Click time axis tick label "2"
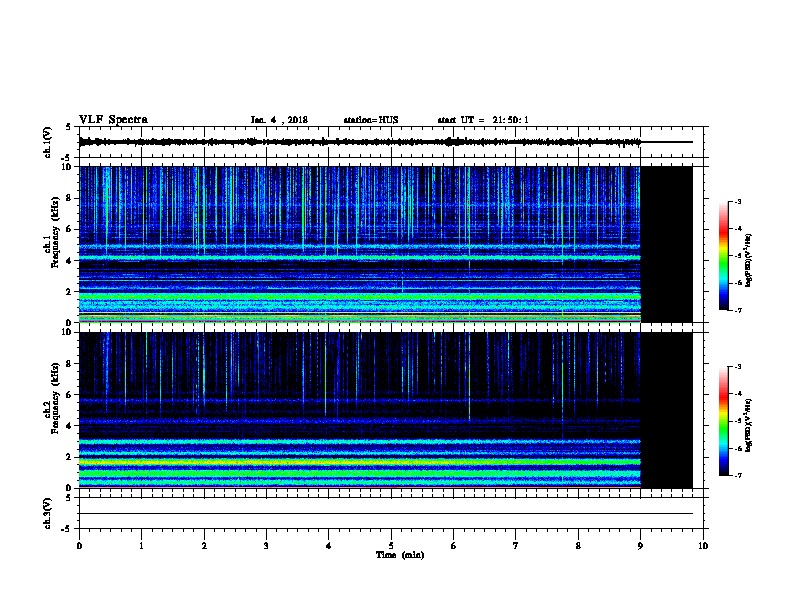The image size is (792, 612). click(x=204, y=545)
